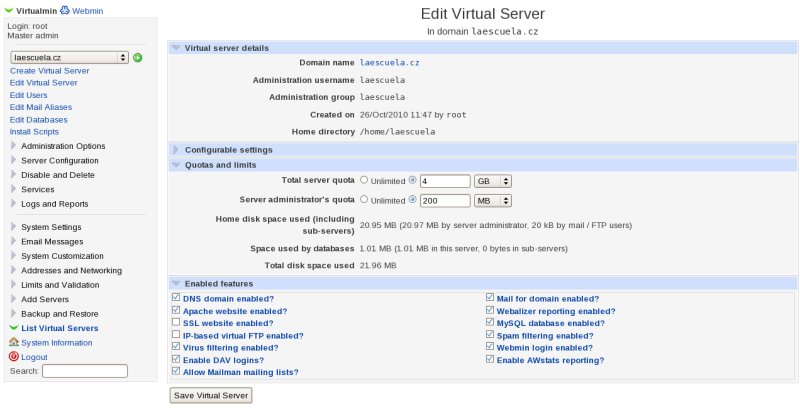Open the GB unit dropdown for server quota
This screenshot has width=800, height=414.
493,181
